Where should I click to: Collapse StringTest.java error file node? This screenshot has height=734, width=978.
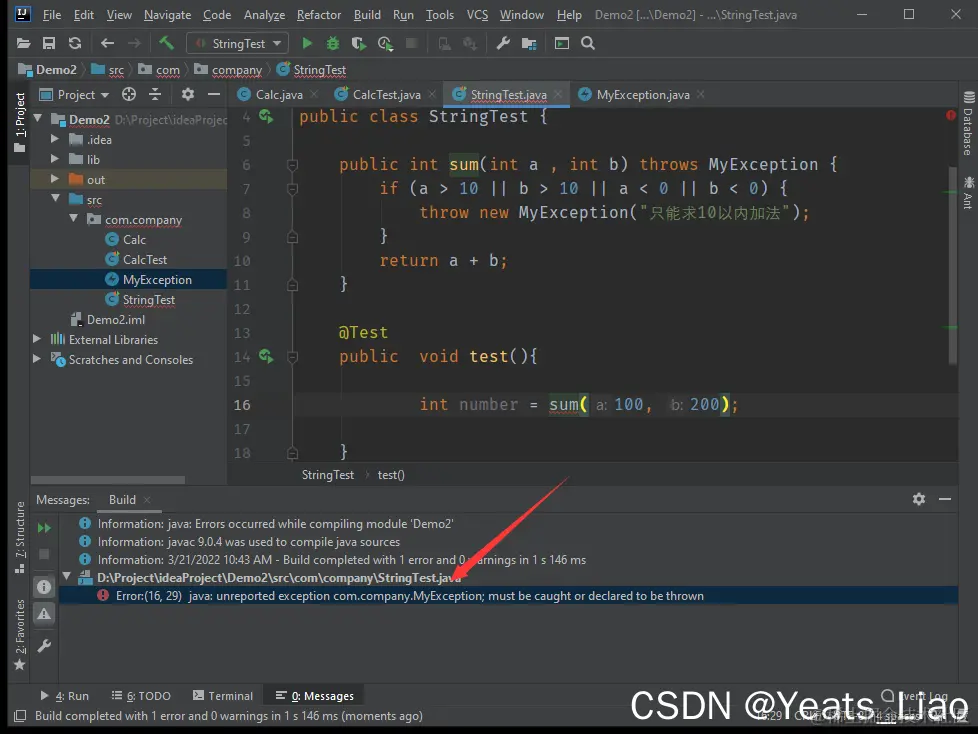(x=67, y=576)
